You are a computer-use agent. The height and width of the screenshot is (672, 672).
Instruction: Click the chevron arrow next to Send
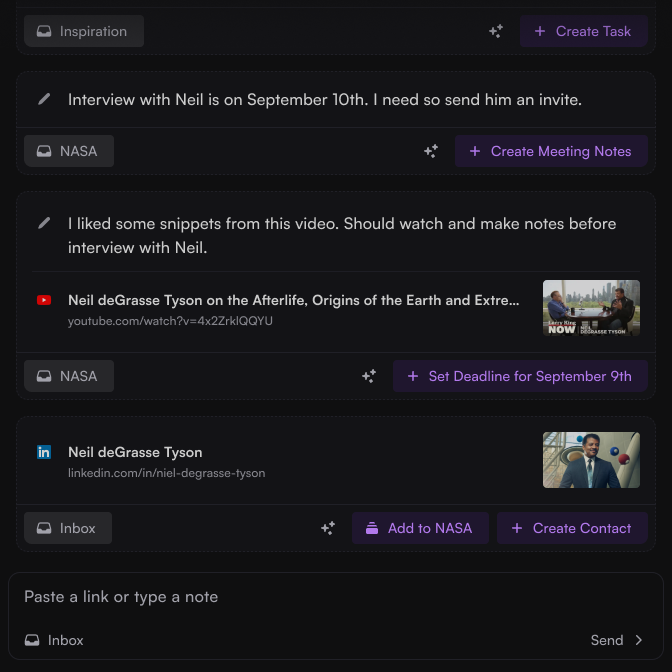point(639,640)
